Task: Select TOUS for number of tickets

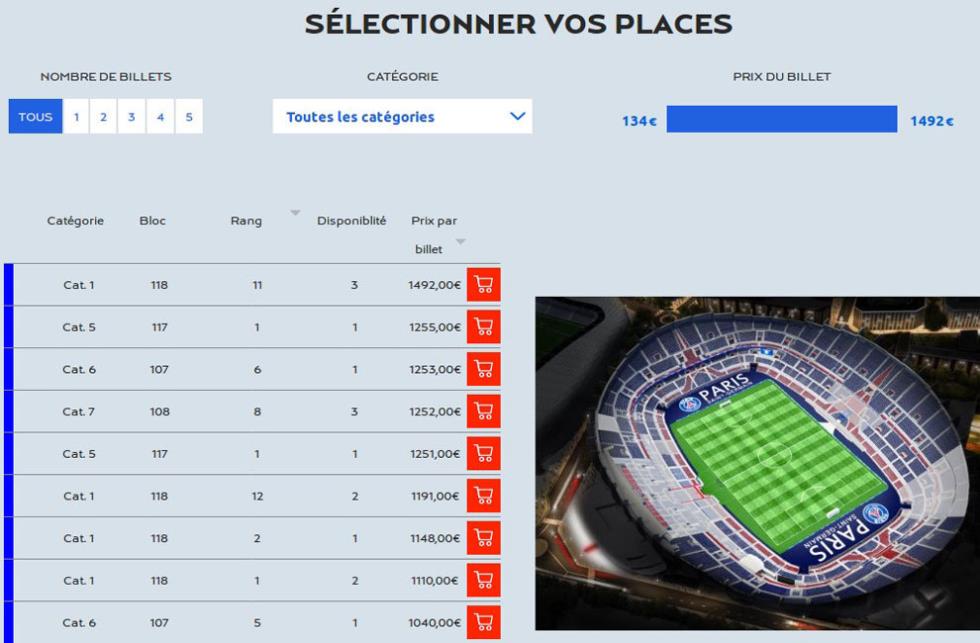Action: 36,116
